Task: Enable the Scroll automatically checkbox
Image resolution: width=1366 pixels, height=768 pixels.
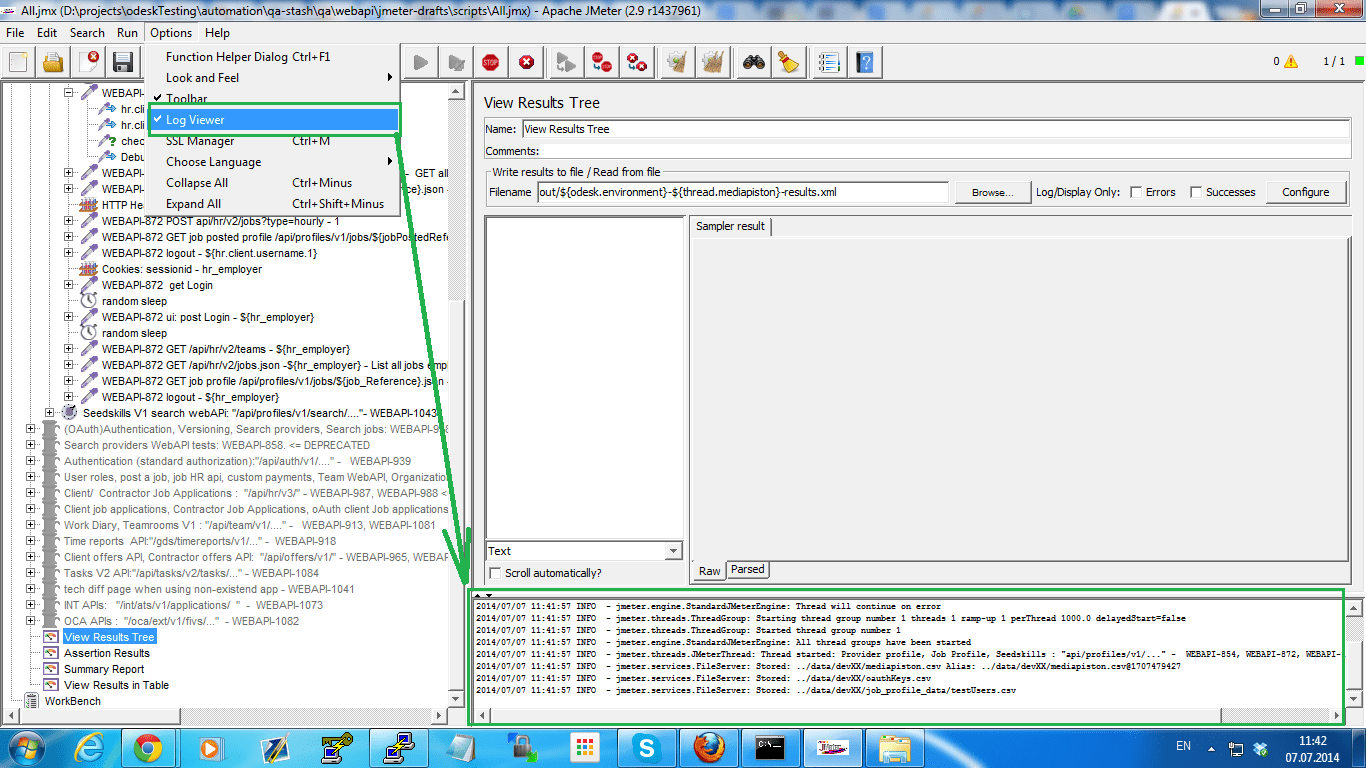Action: pyautogui.click(x=496, y=573)
